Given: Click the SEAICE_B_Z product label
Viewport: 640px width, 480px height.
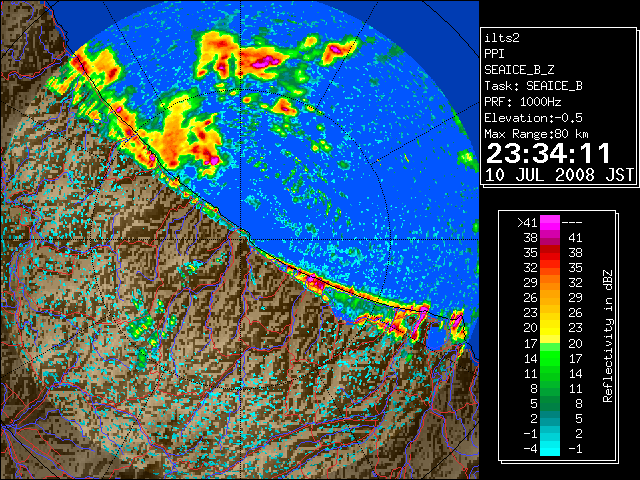Looking at the screenshot, I should point(519,70).
